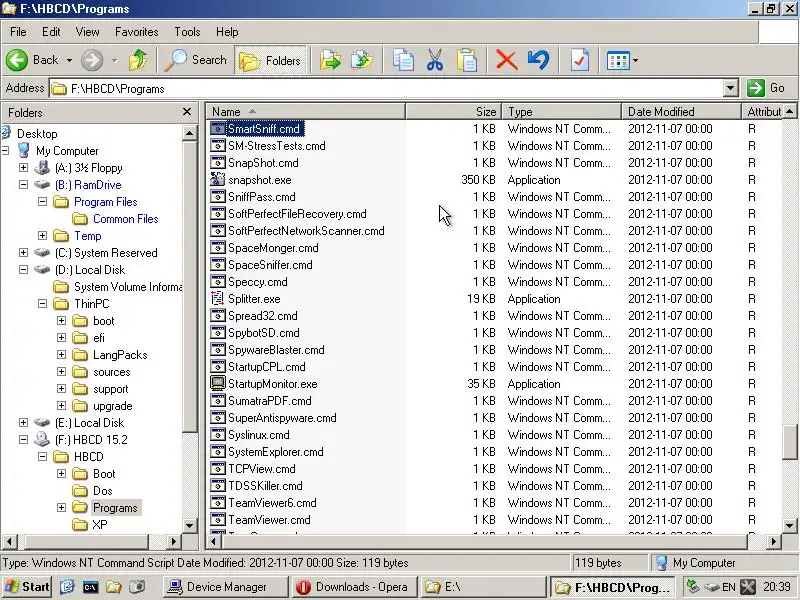Go up one folder level
The height and width of the screenshot is (600, 800).
pos(138,60)
